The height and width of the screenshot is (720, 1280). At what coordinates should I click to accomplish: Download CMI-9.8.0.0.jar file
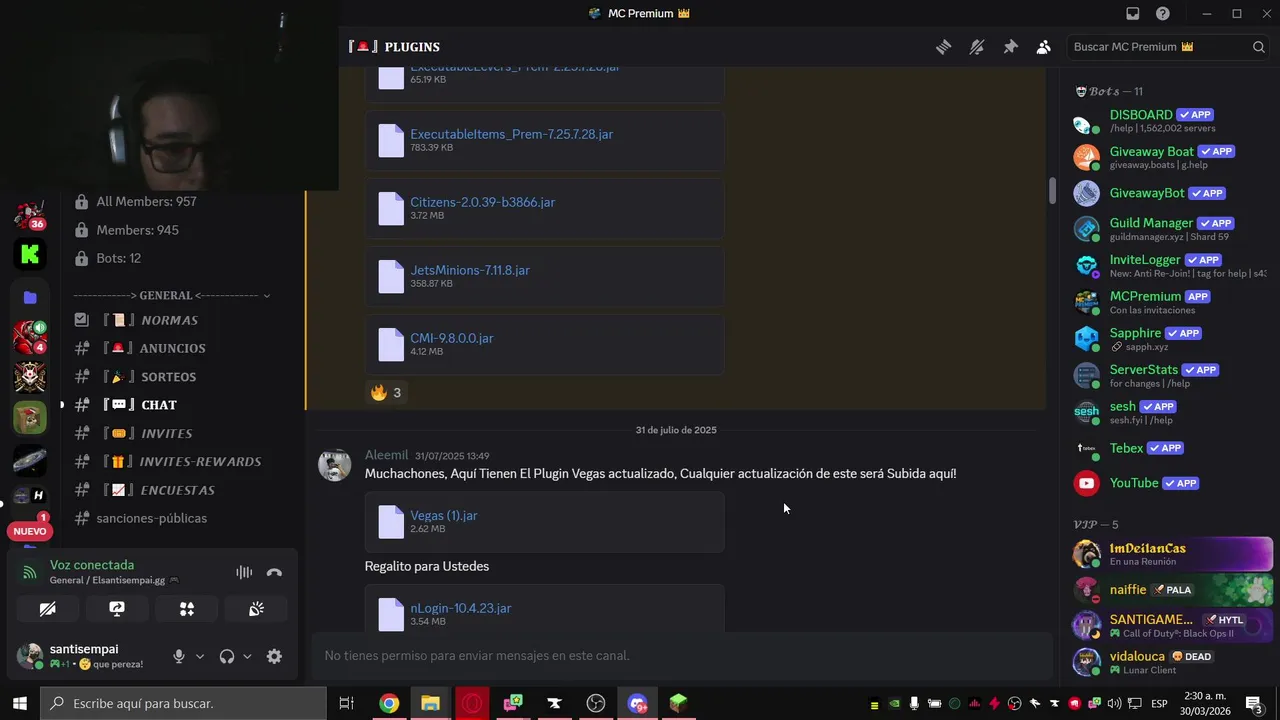[452, 338]
